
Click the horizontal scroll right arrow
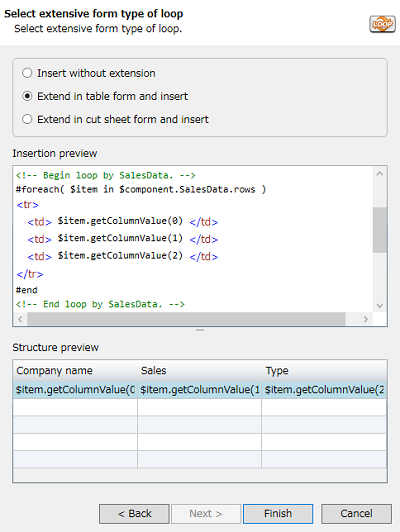(x=366, y=319)
